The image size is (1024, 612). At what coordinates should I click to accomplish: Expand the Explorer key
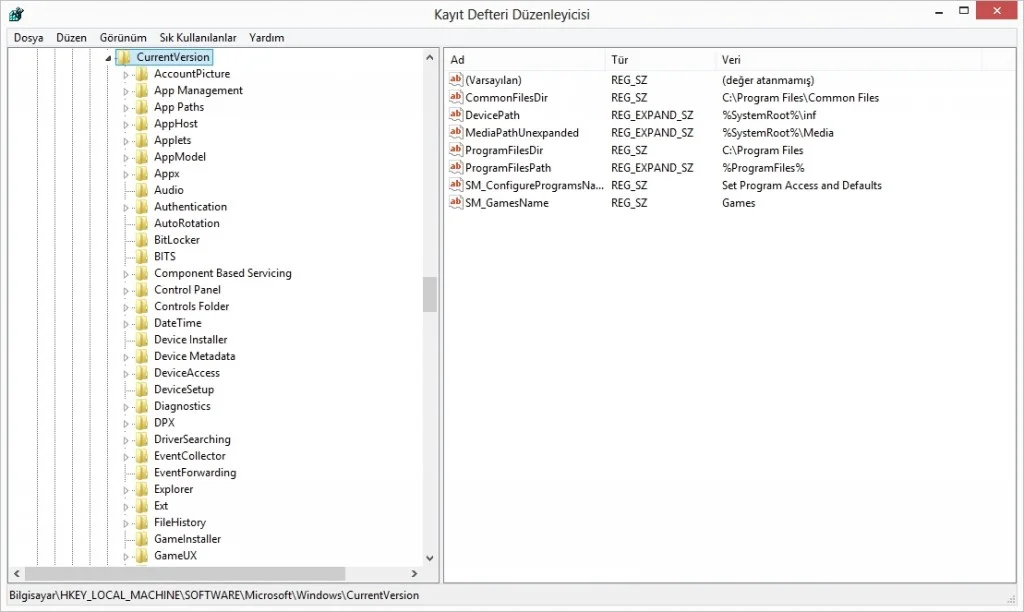126,490
